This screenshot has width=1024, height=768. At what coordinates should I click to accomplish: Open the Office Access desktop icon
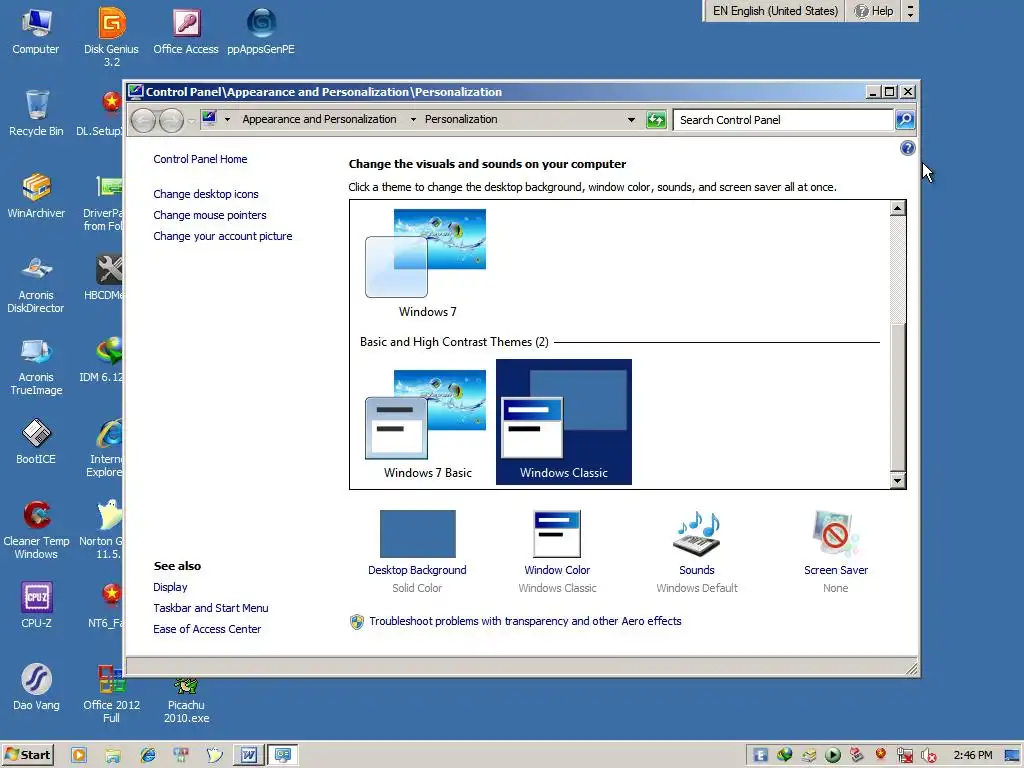coord(186,31)
